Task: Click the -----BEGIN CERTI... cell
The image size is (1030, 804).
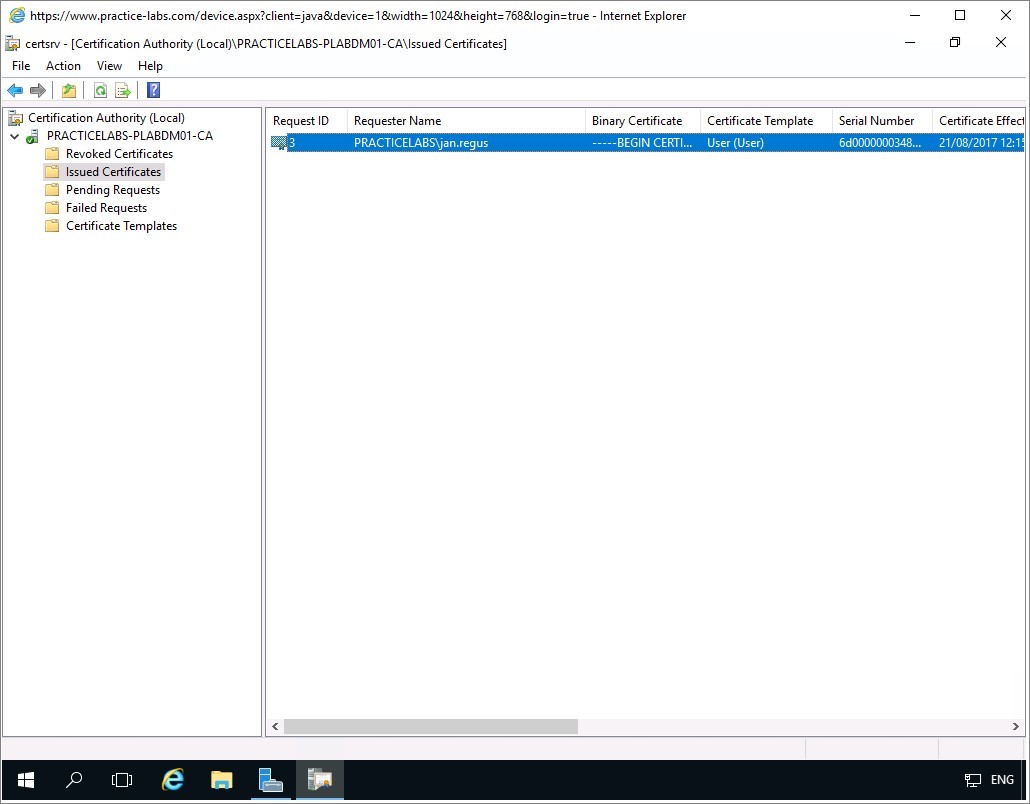Action: click(642, 143)
